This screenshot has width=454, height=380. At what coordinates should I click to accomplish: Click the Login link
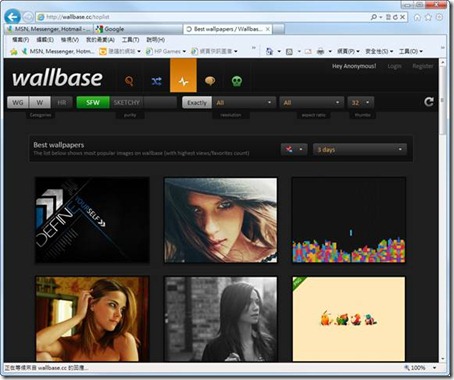(394, 66)
